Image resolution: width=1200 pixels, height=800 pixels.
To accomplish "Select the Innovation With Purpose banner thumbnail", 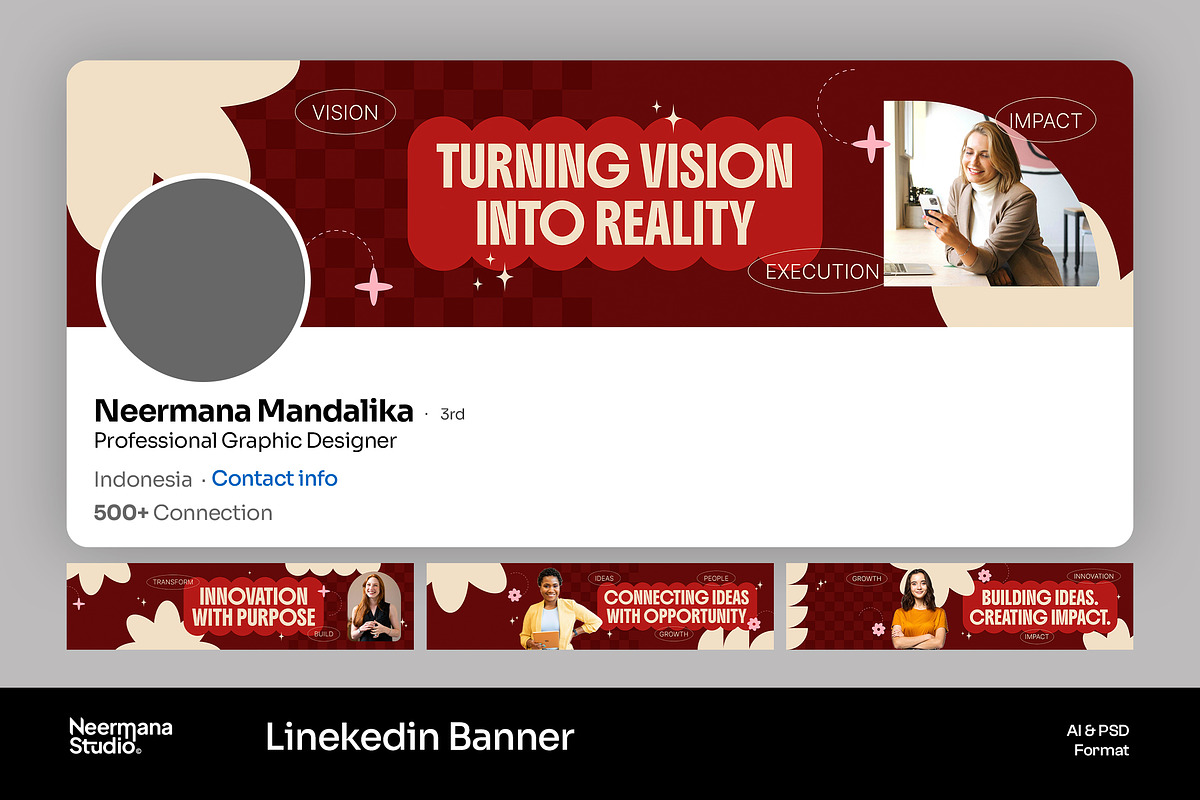I will pyautogui.click(x=240, y=606).
